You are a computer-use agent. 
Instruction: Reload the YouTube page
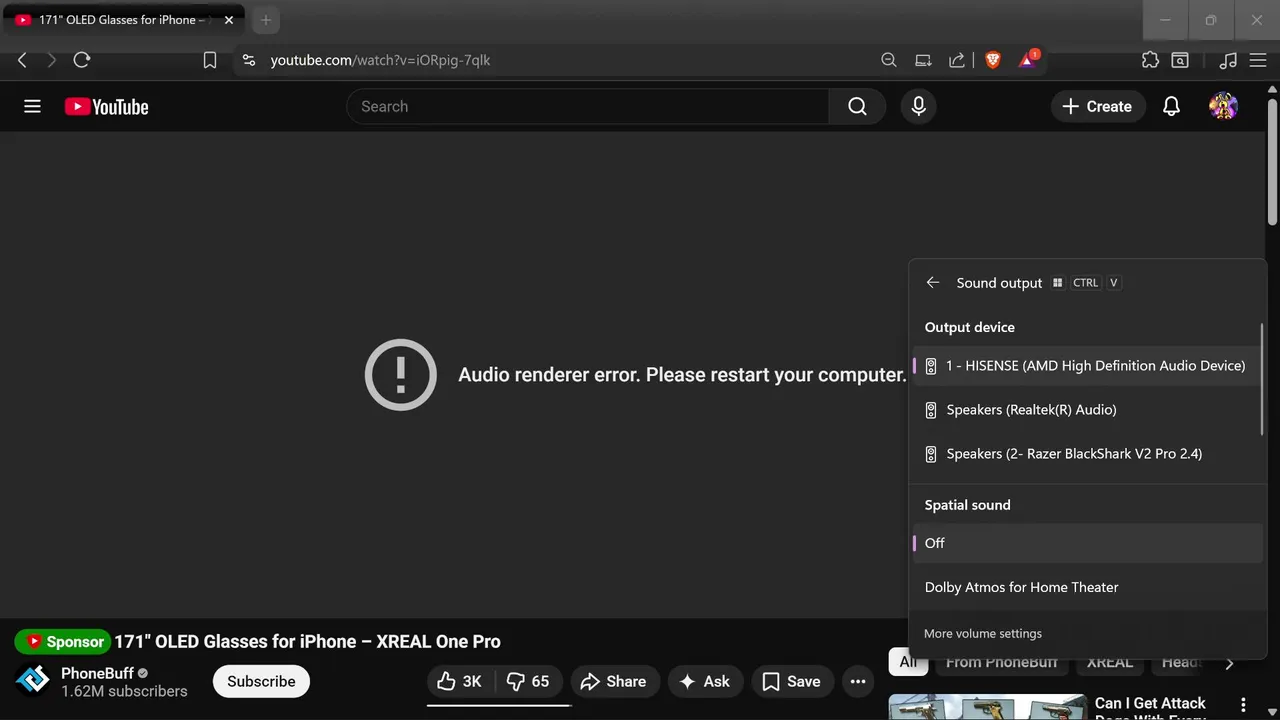pos(82,60)
